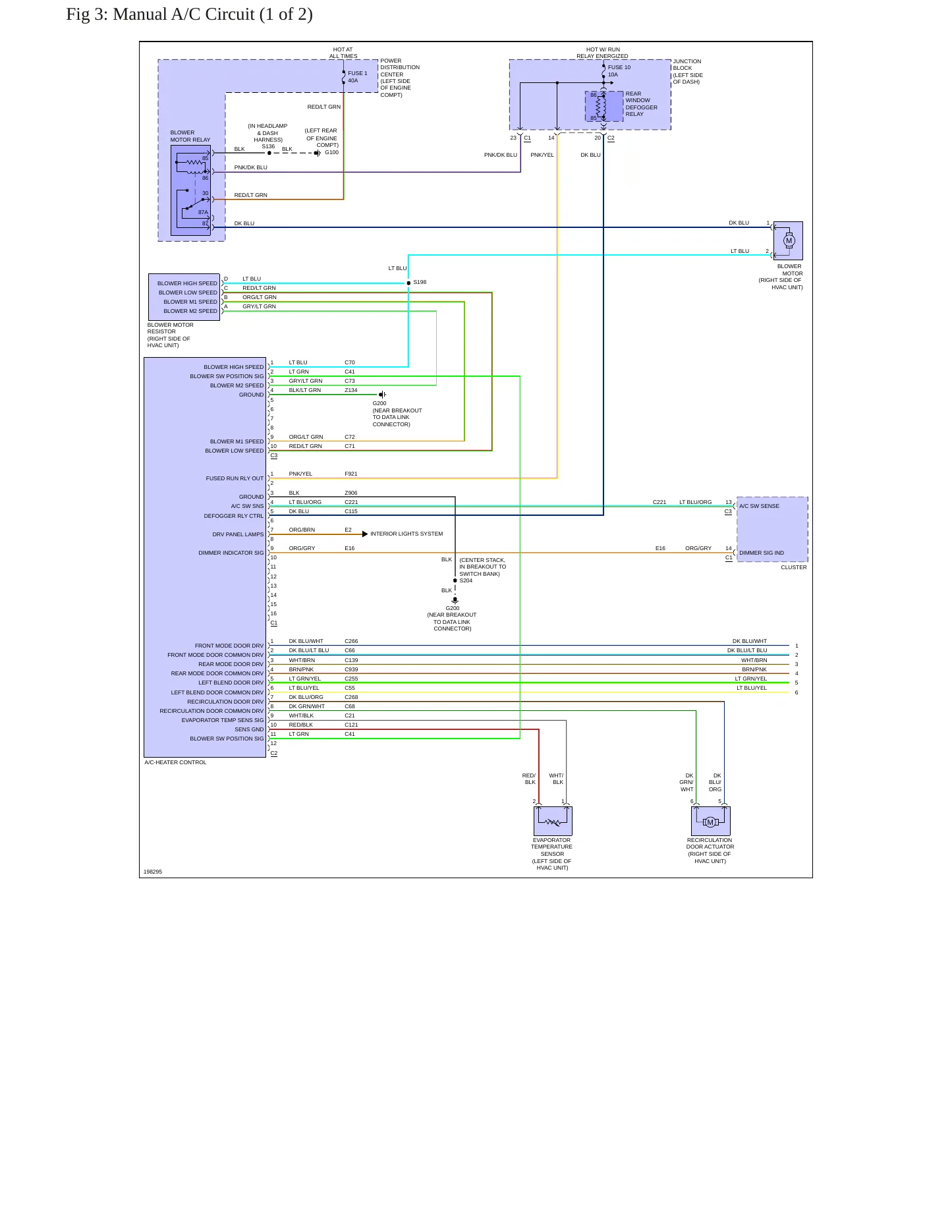Click the ground symbol after Z134 wire

coord(382,395)
